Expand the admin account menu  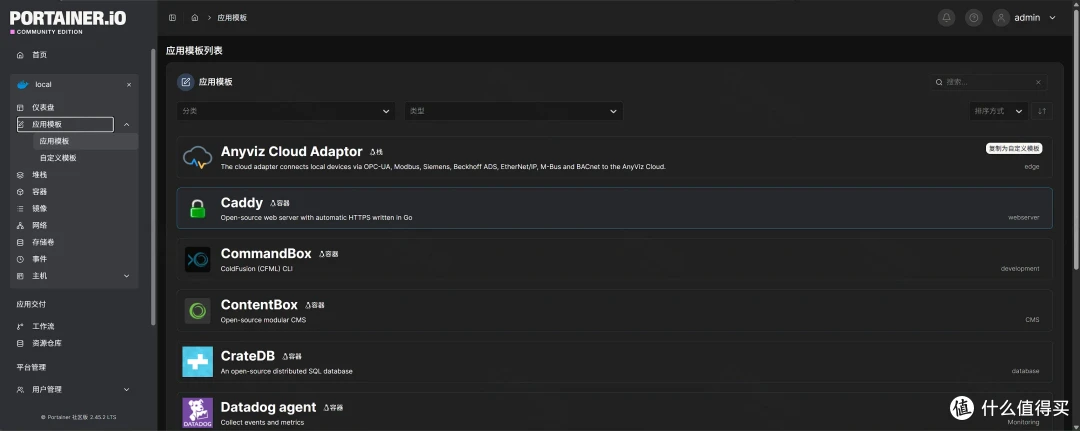coord(1052,18)
